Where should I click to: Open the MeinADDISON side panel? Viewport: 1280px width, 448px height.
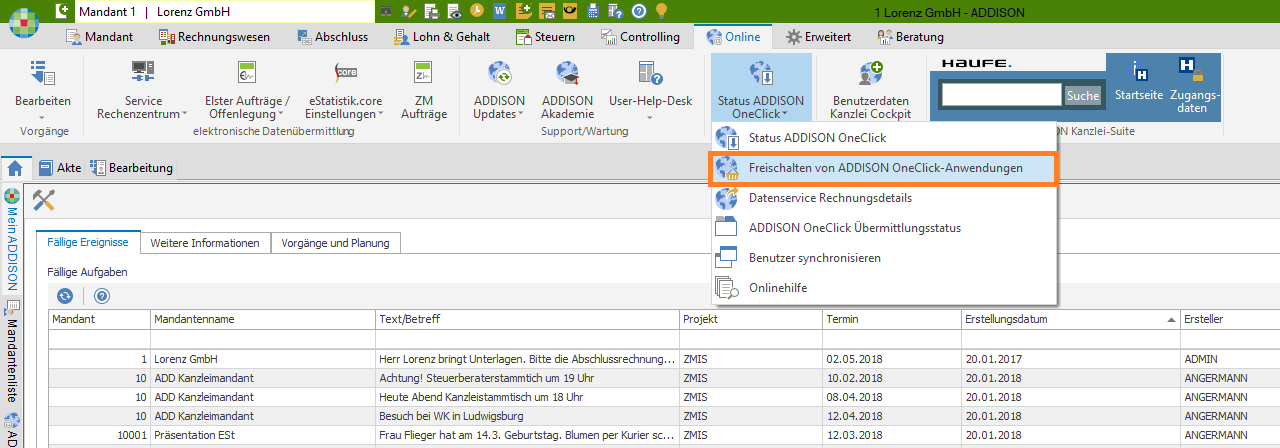click(x=13, y=240)
